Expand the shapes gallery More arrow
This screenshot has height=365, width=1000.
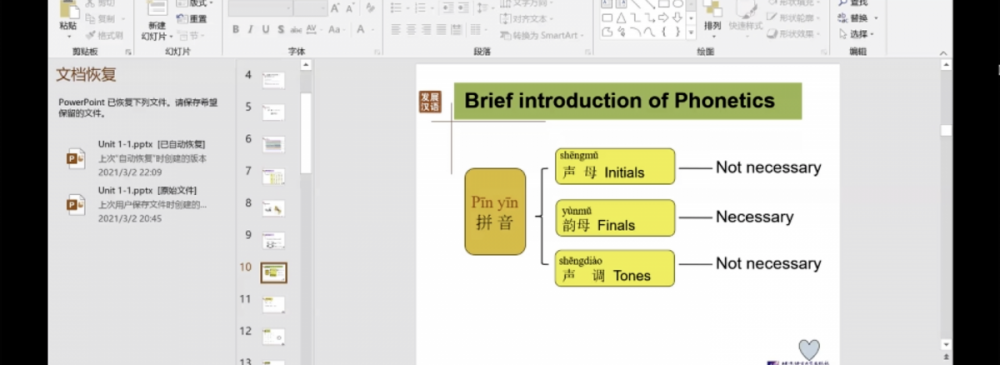coord(691,32)
